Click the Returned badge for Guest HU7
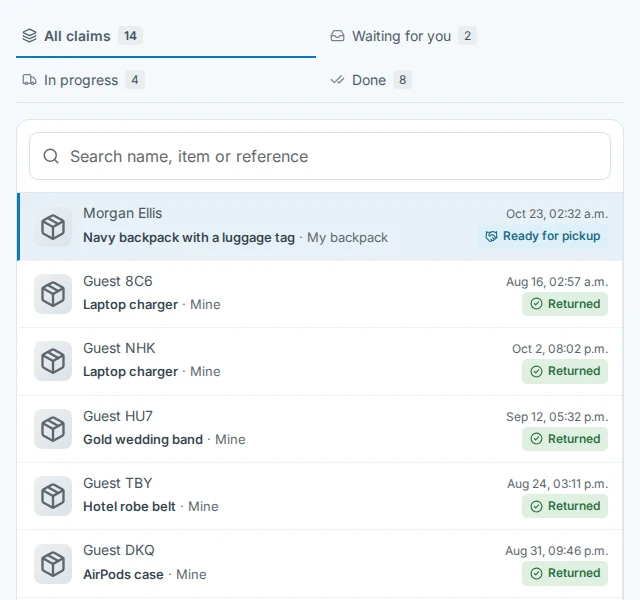 coord(565,439)
